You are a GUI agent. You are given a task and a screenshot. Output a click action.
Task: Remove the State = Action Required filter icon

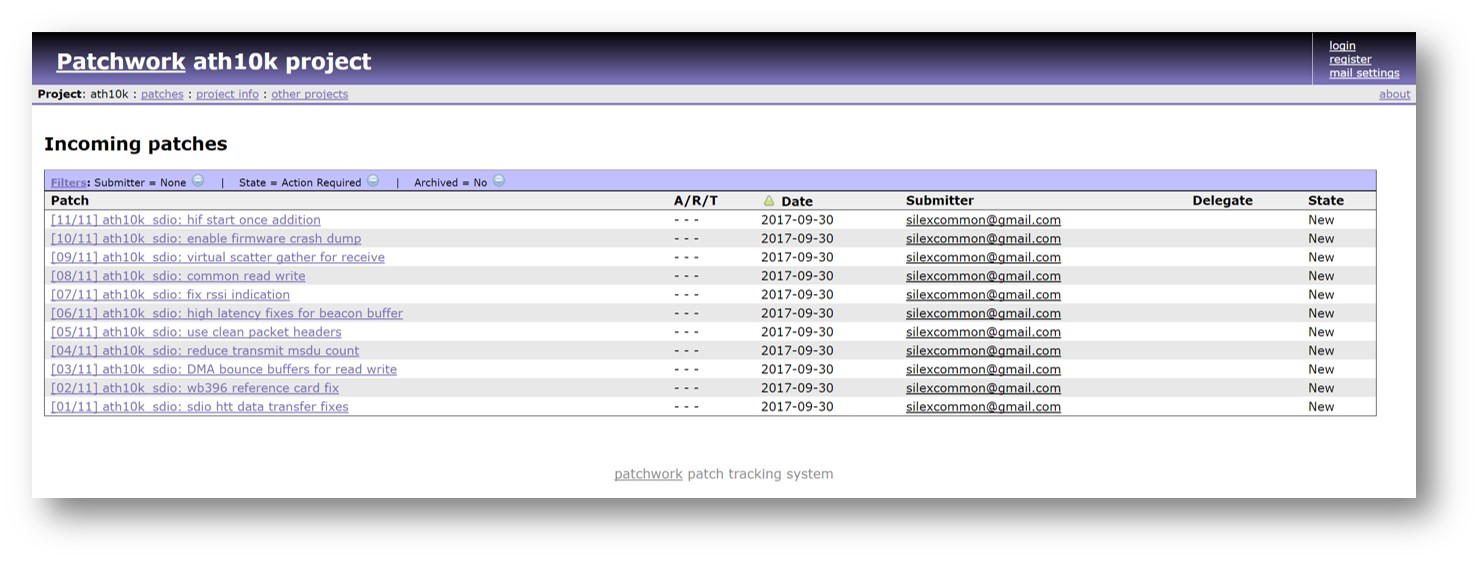[373, 181]
